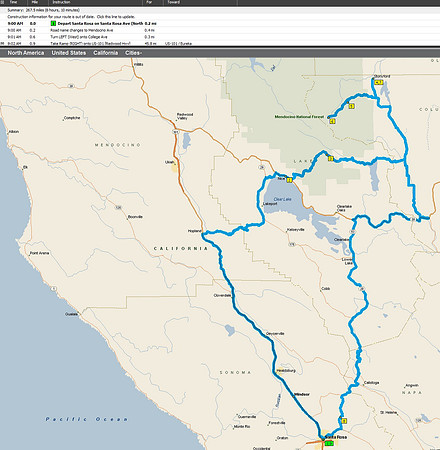The width and height of the screenshot is (440, 450).
Task: Click yellow stop marker between Stonyford and forest endpoint
Action: click(x=351, y=106)
